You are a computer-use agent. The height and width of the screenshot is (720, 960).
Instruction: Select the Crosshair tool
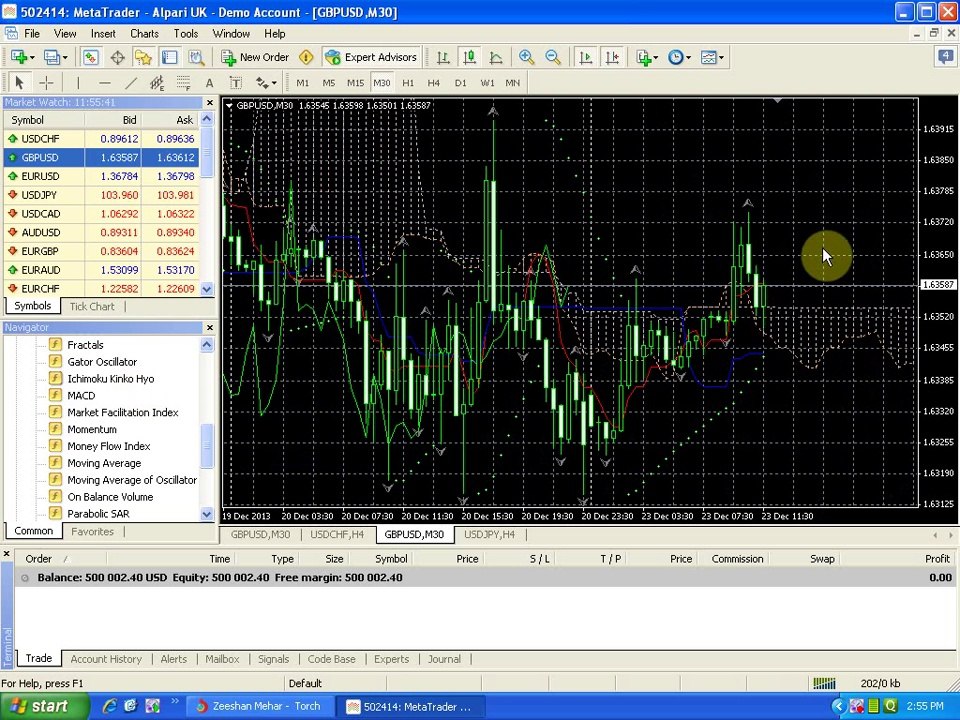46,82
